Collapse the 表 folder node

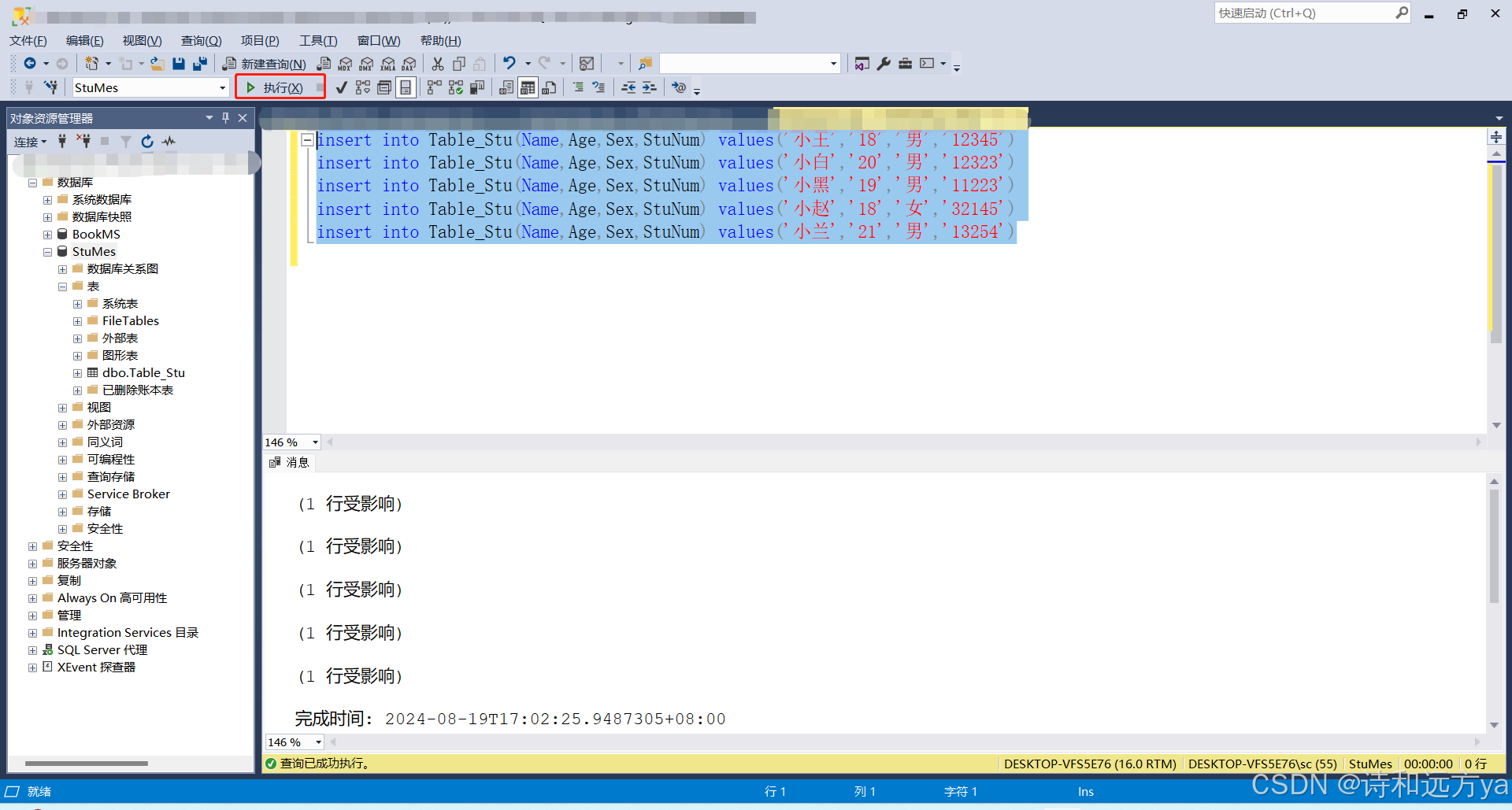[x=62, y=287]
